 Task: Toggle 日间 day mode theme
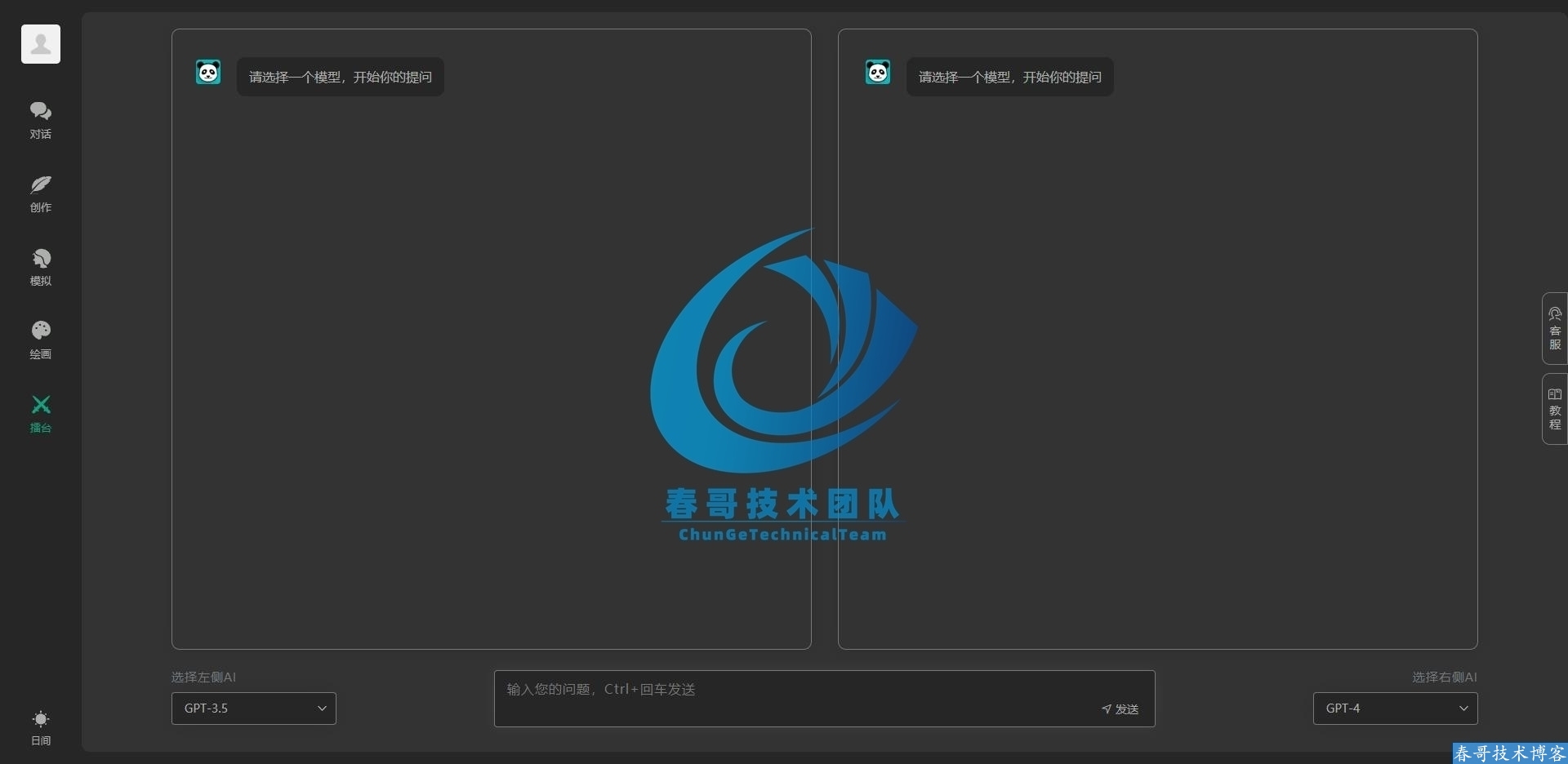click(x=41, y=727)
